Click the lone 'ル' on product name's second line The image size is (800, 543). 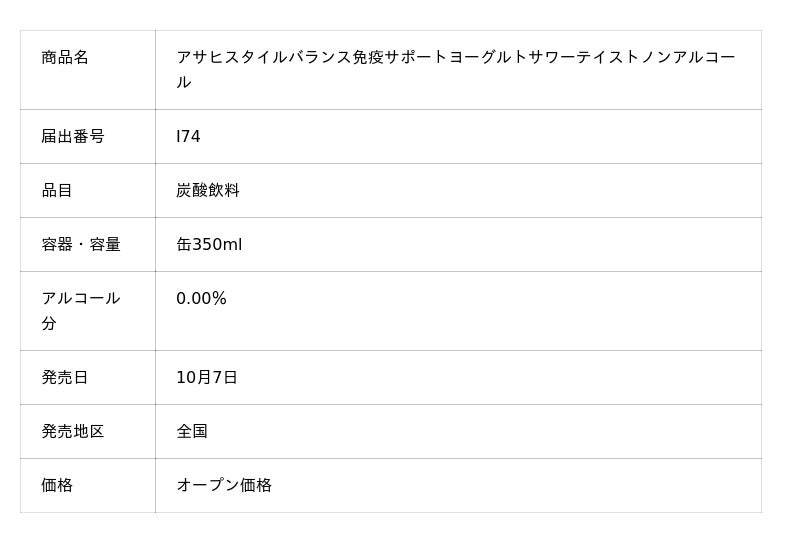click(x=184, y=83)
